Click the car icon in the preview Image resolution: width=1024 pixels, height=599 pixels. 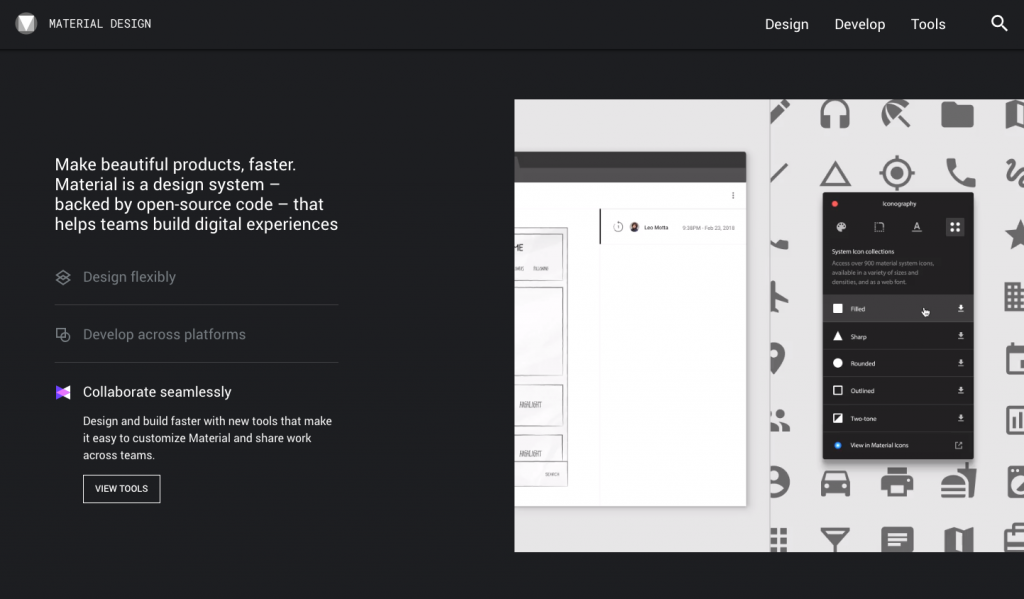[835, 483]
